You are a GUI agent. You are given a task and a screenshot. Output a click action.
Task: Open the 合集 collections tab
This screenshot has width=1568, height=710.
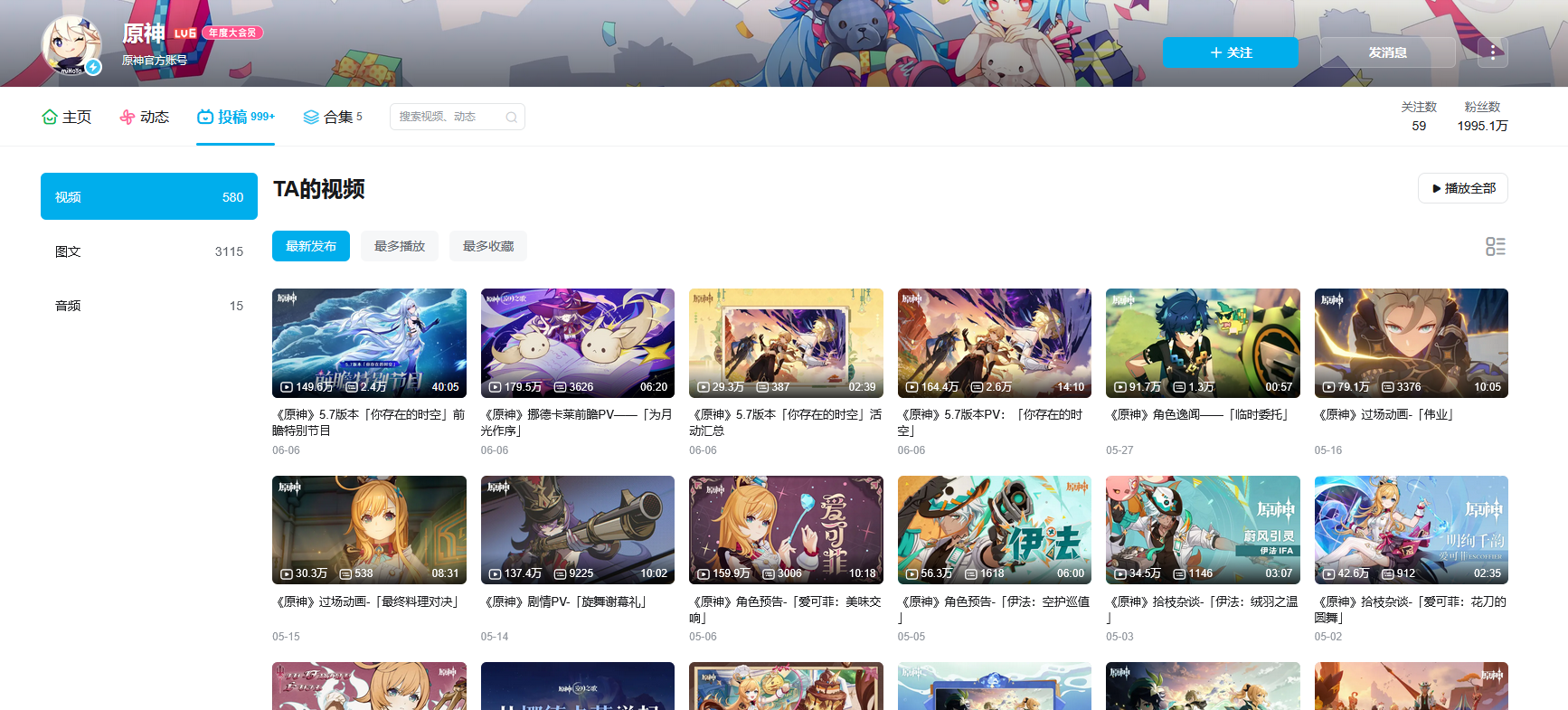click(333, 117)
